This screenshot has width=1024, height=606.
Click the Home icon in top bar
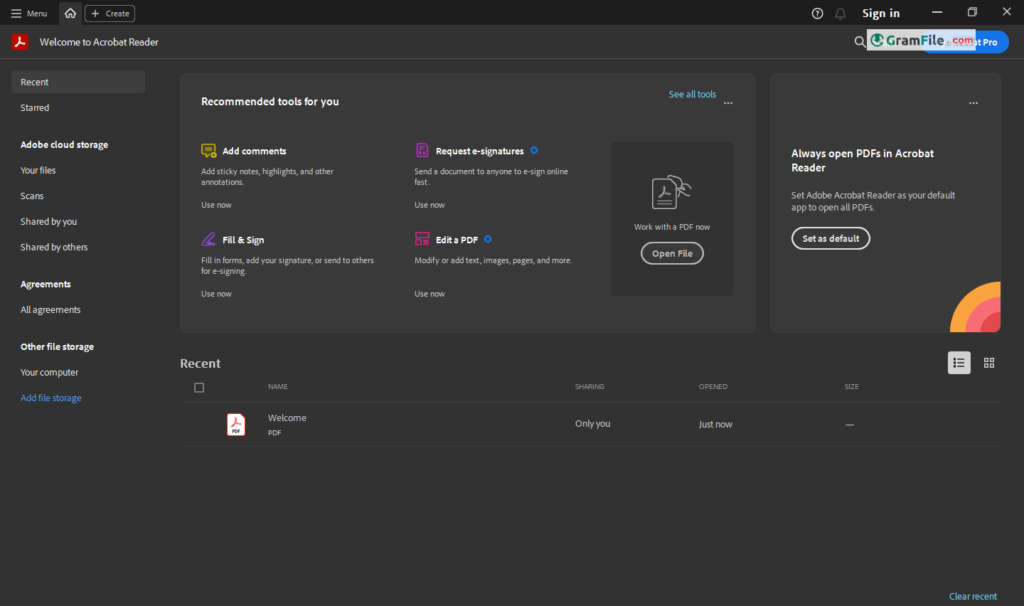click(x=70, y=13)
